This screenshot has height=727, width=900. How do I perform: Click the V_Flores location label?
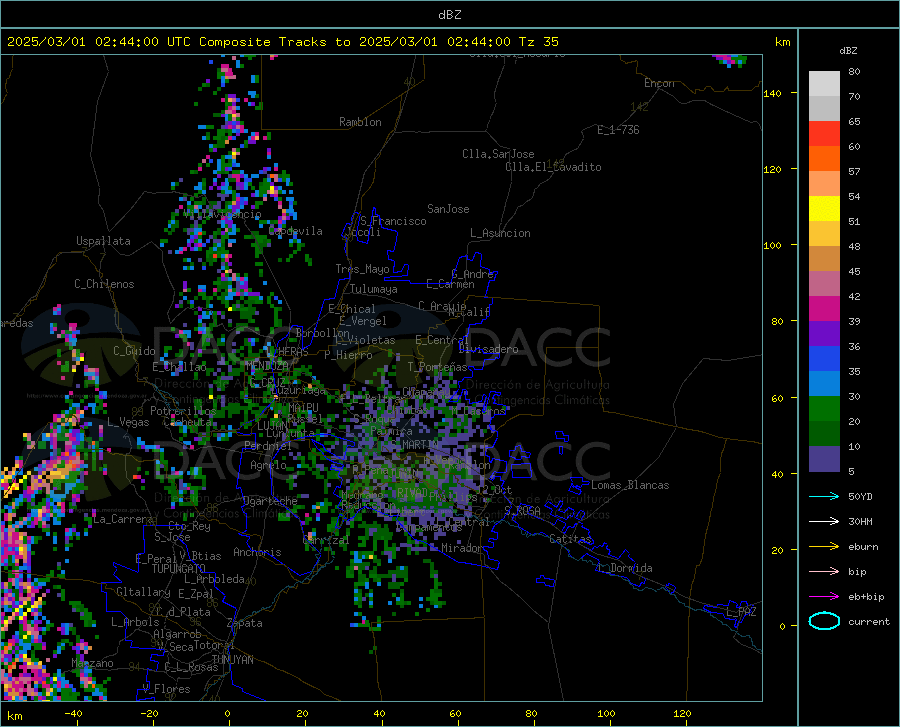click(166, 689)
